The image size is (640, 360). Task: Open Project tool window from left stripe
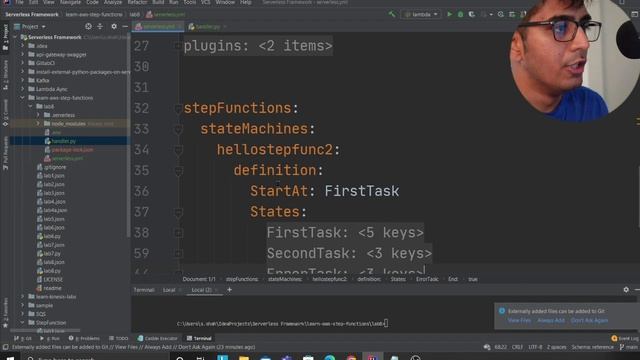[x=5, y=38]
